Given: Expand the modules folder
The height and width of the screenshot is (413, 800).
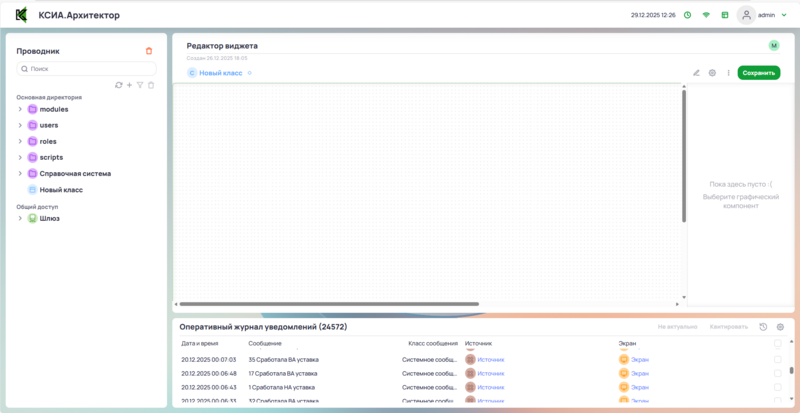Looking at the screenshot, I should (20, 109).
